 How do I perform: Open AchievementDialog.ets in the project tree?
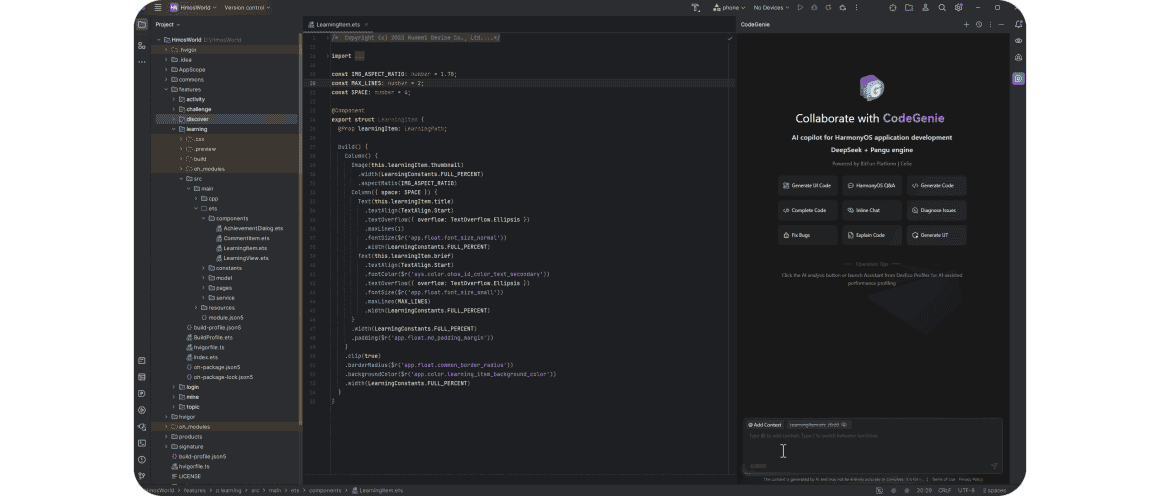(253, 228)
